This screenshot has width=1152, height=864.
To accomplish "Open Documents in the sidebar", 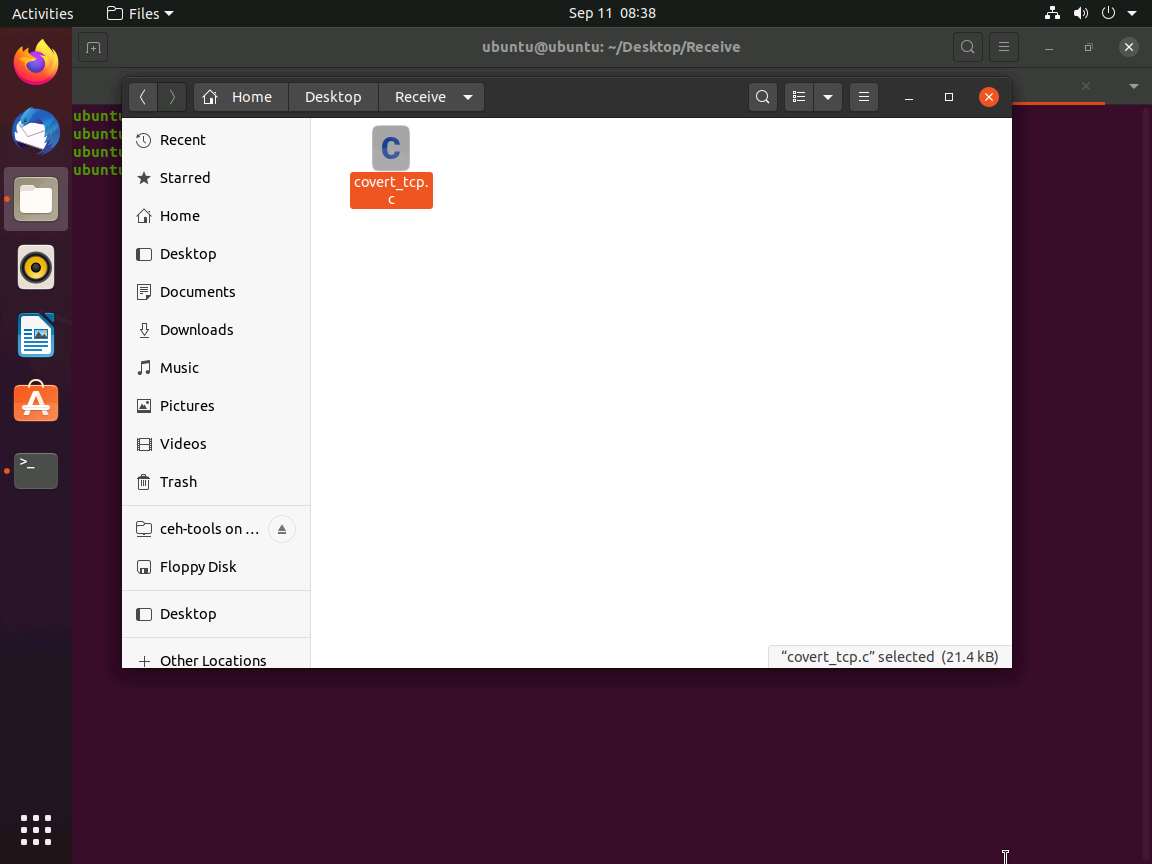I will 216,292.
